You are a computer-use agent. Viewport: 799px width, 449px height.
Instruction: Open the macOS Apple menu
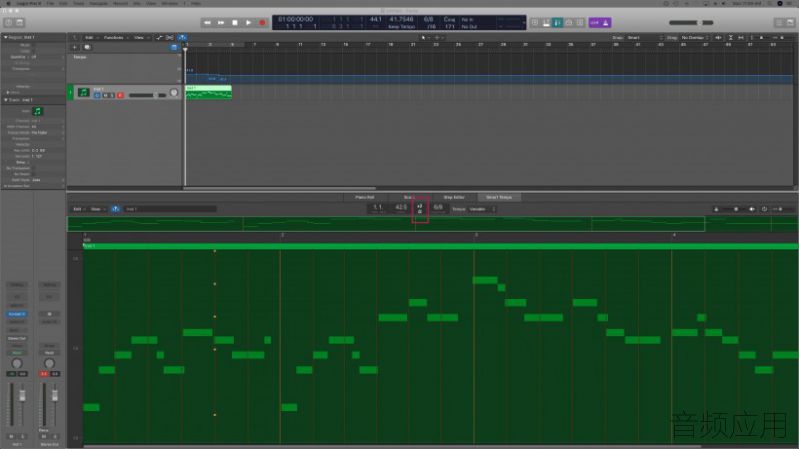[9, 3]
